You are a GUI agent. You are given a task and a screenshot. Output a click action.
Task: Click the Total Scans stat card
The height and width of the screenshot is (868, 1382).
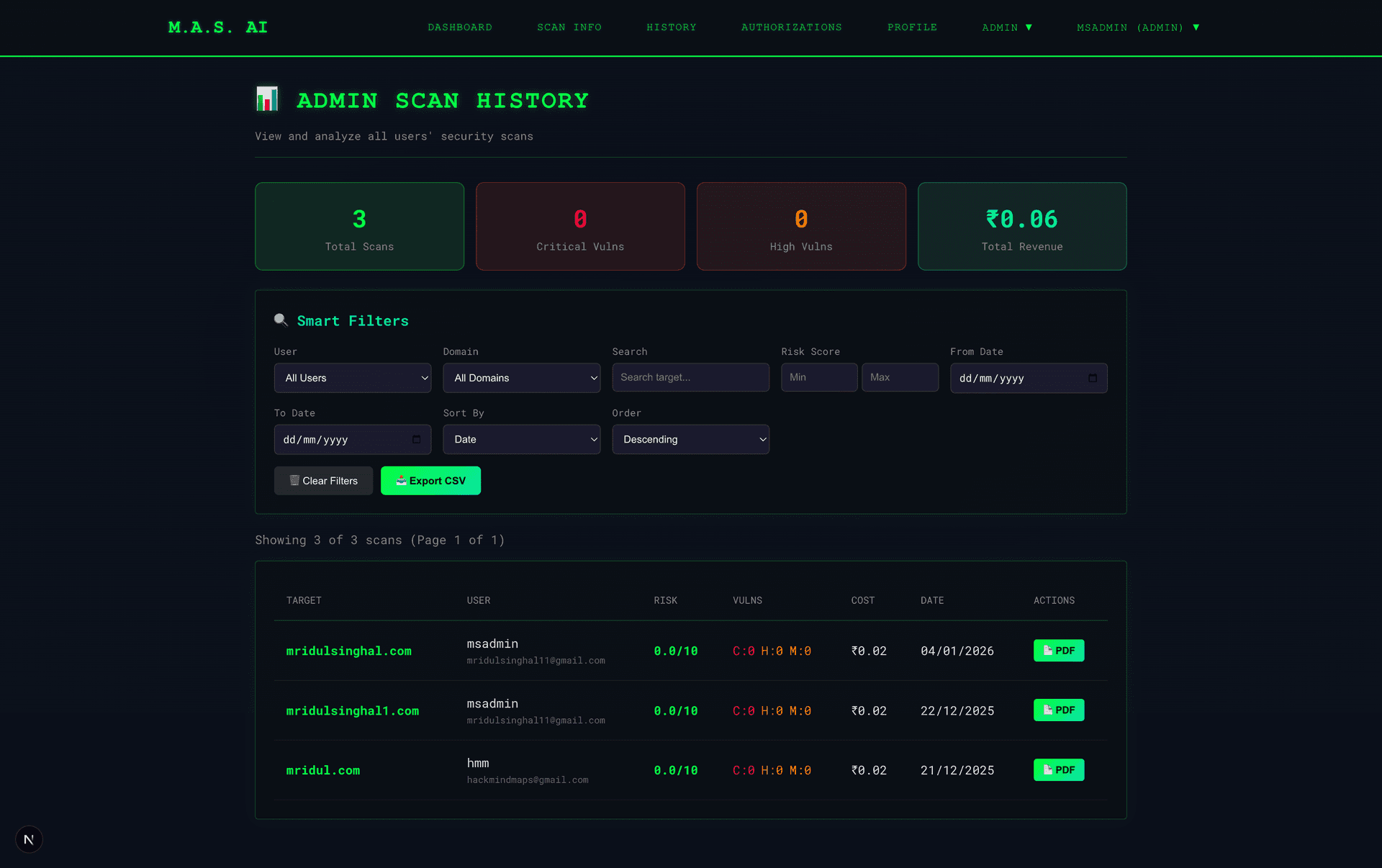[x=359, y=226]
